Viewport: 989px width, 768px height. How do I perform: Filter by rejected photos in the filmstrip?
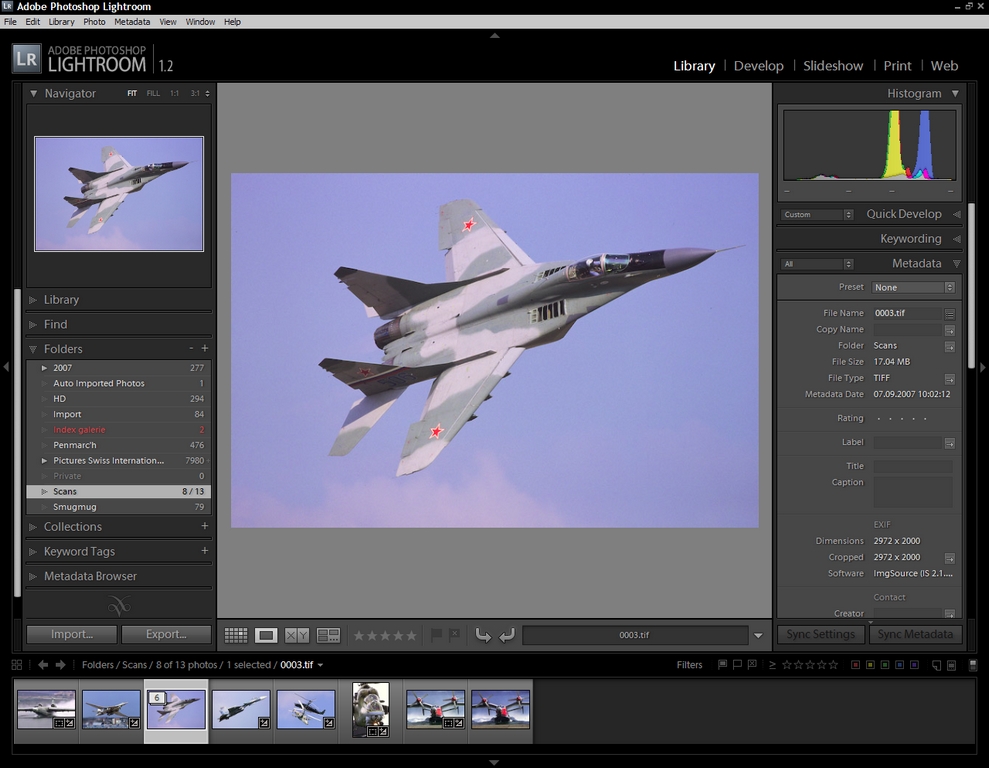point(752,665)
